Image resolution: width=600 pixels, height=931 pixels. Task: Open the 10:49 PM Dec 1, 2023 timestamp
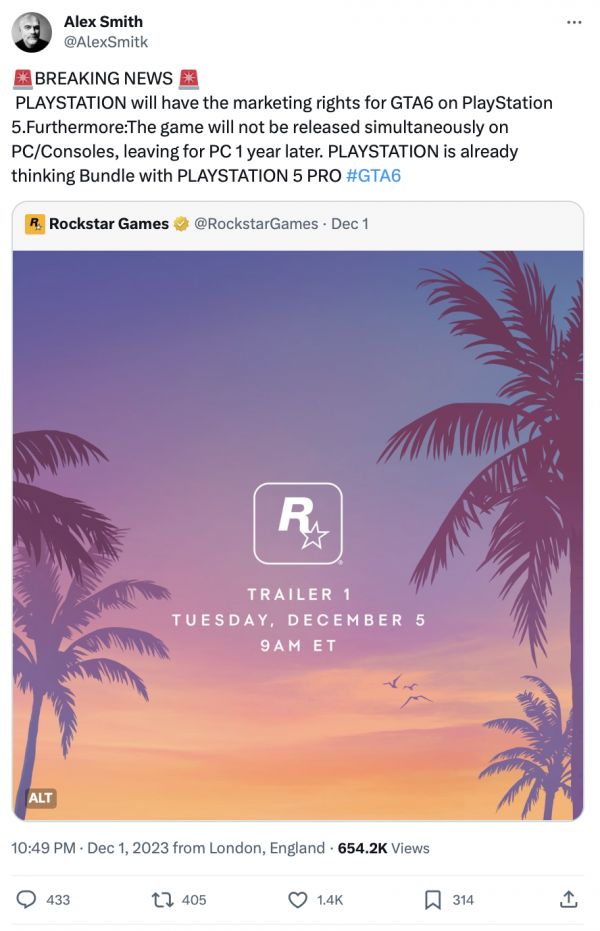click(x=168, y=848)
